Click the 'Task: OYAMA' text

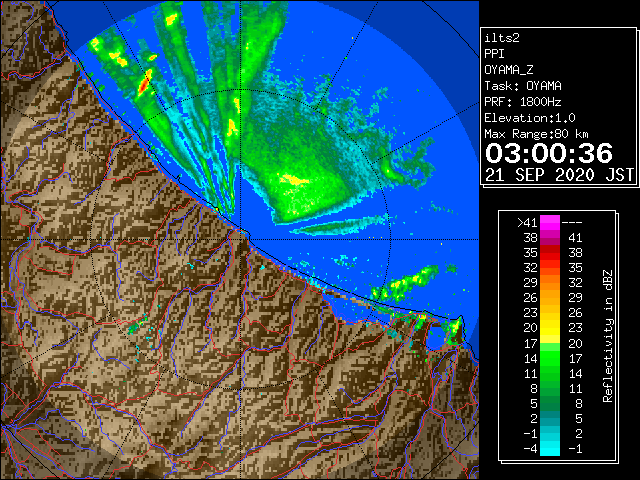point(523,86)
